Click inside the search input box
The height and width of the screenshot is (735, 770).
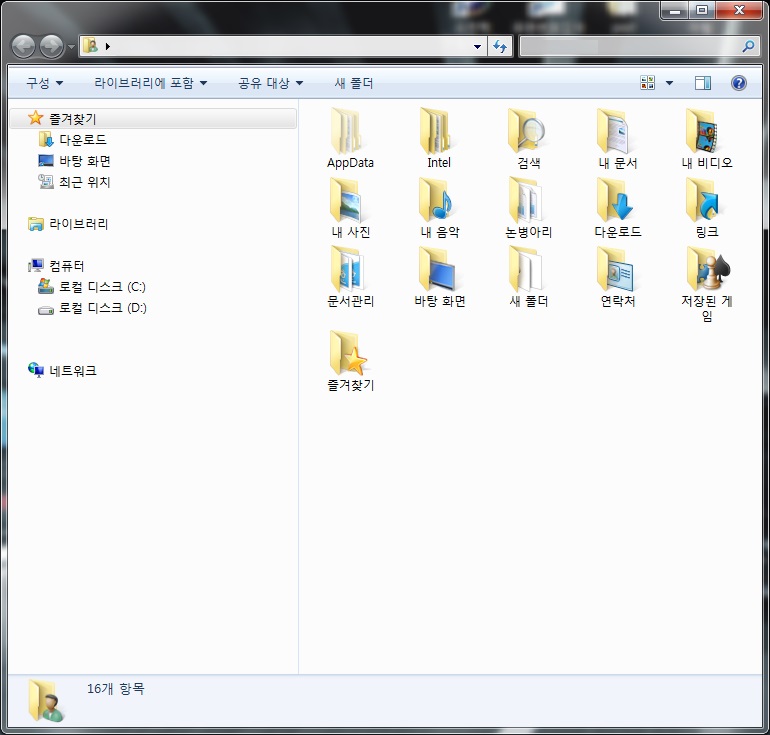click(x=630, y=47)
